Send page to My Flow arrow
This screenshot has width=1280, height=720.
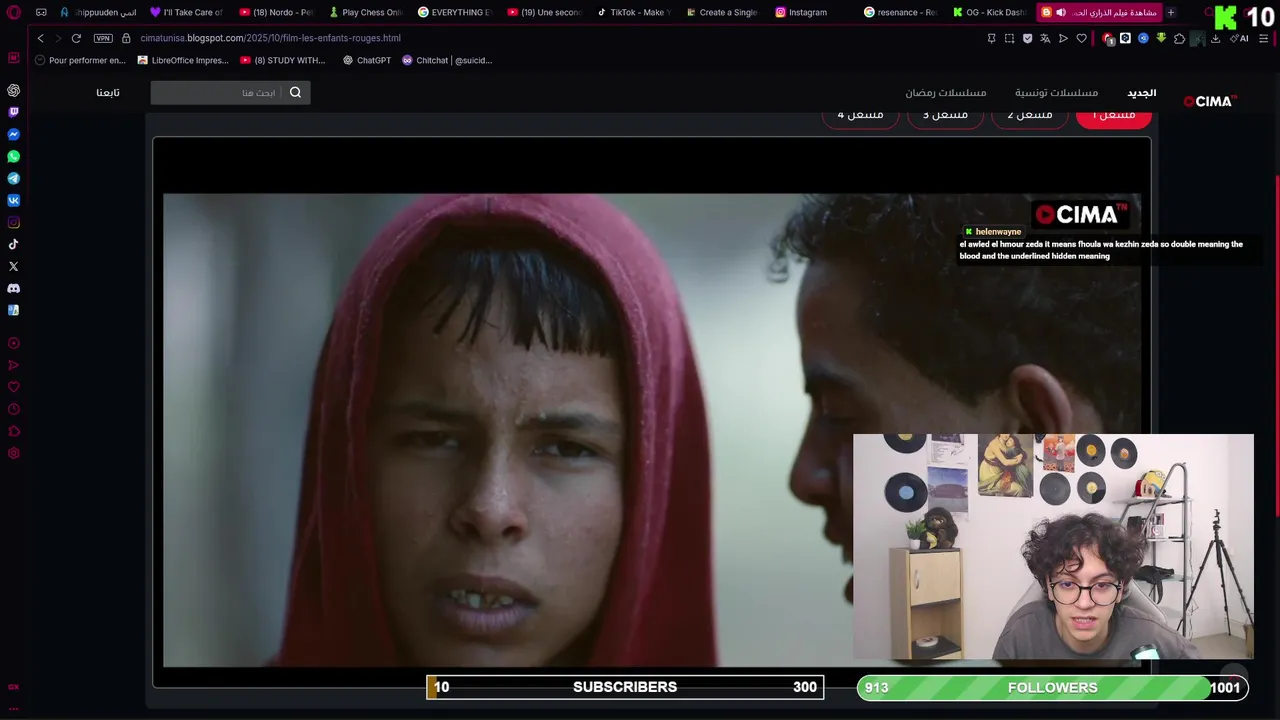[x=1063, y=38]
